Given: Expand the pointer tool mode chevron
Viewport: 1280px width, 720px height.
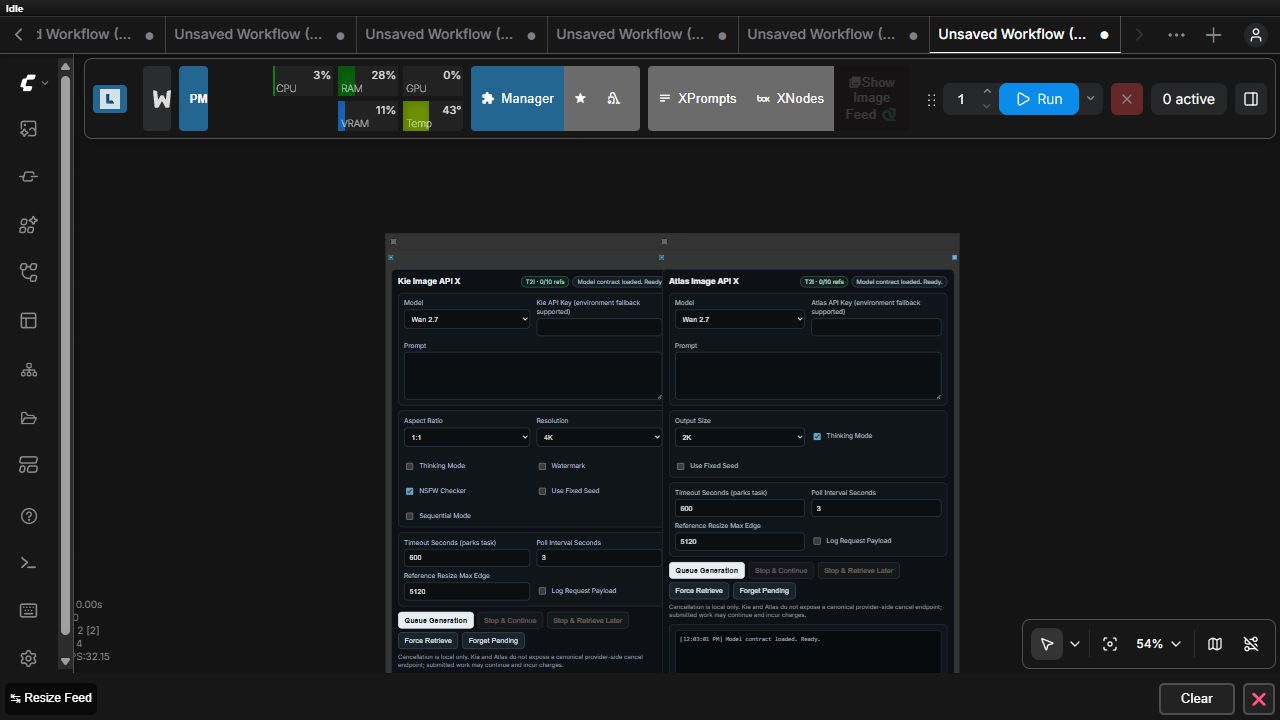Looking at the screenshot, I should [x=1075, y=644].
